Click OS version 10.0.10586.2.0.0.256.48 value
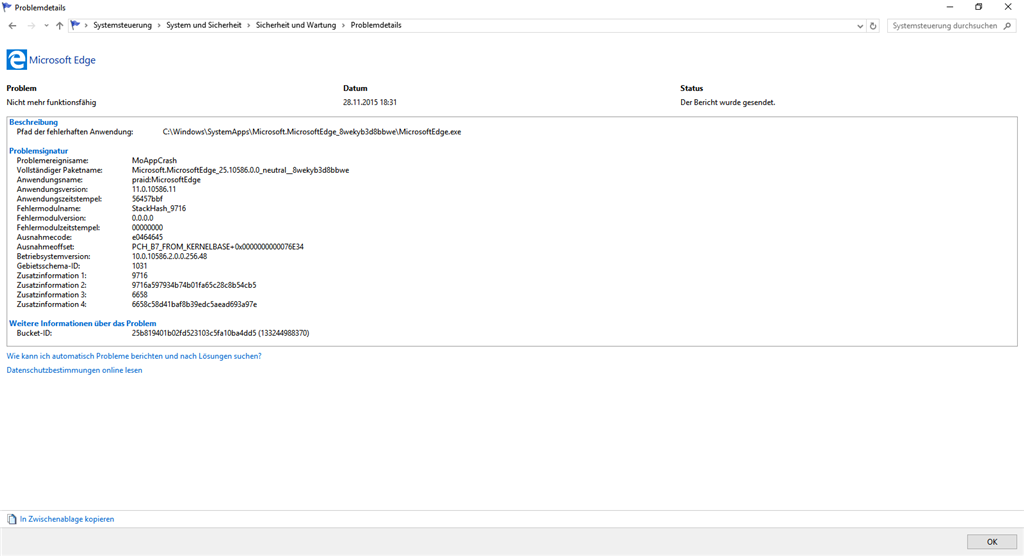Screen dimensions: 1024x556 (169, 257)
